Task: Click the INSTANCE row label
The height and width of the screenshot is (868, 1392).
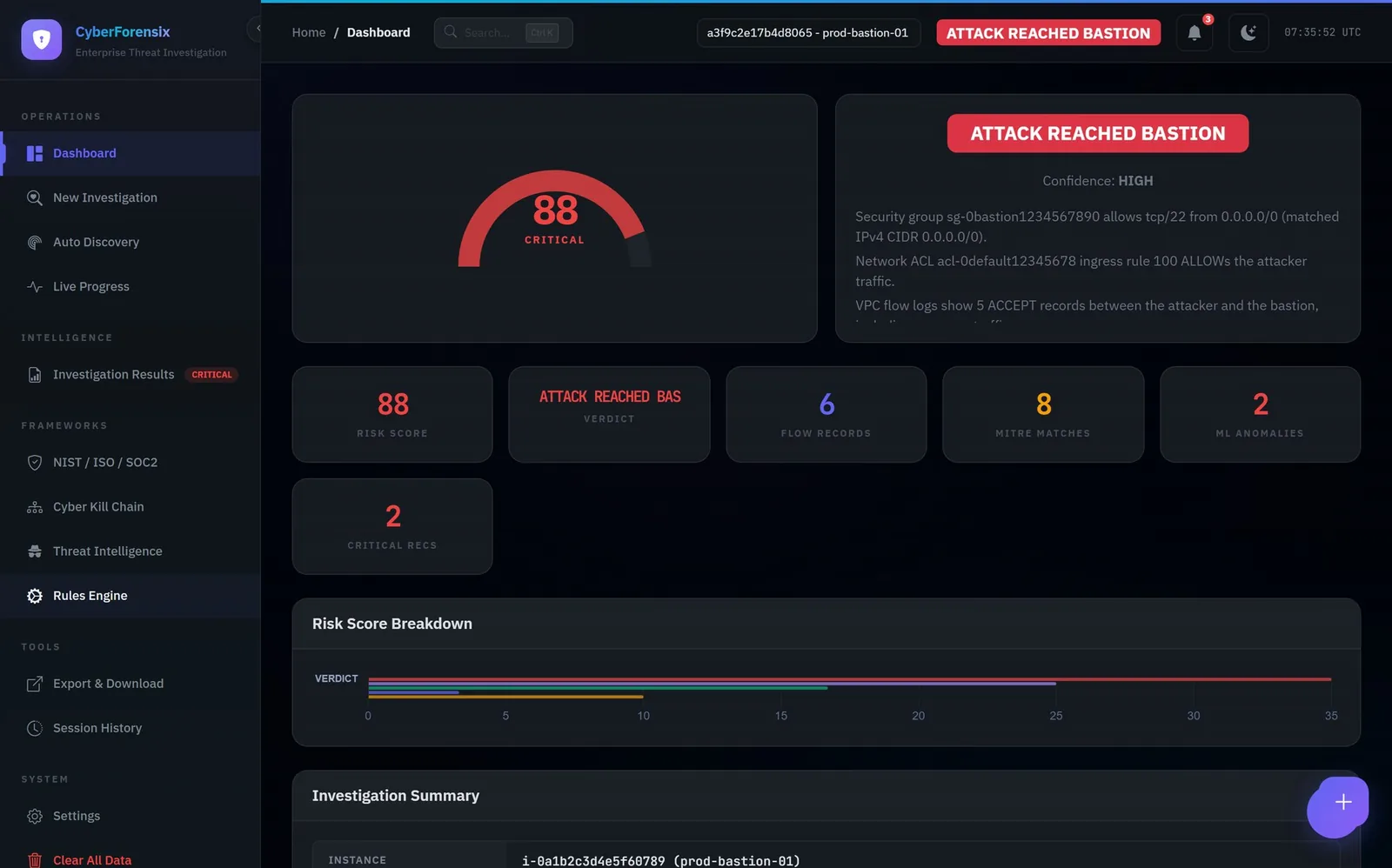Action: pos(358,860)
